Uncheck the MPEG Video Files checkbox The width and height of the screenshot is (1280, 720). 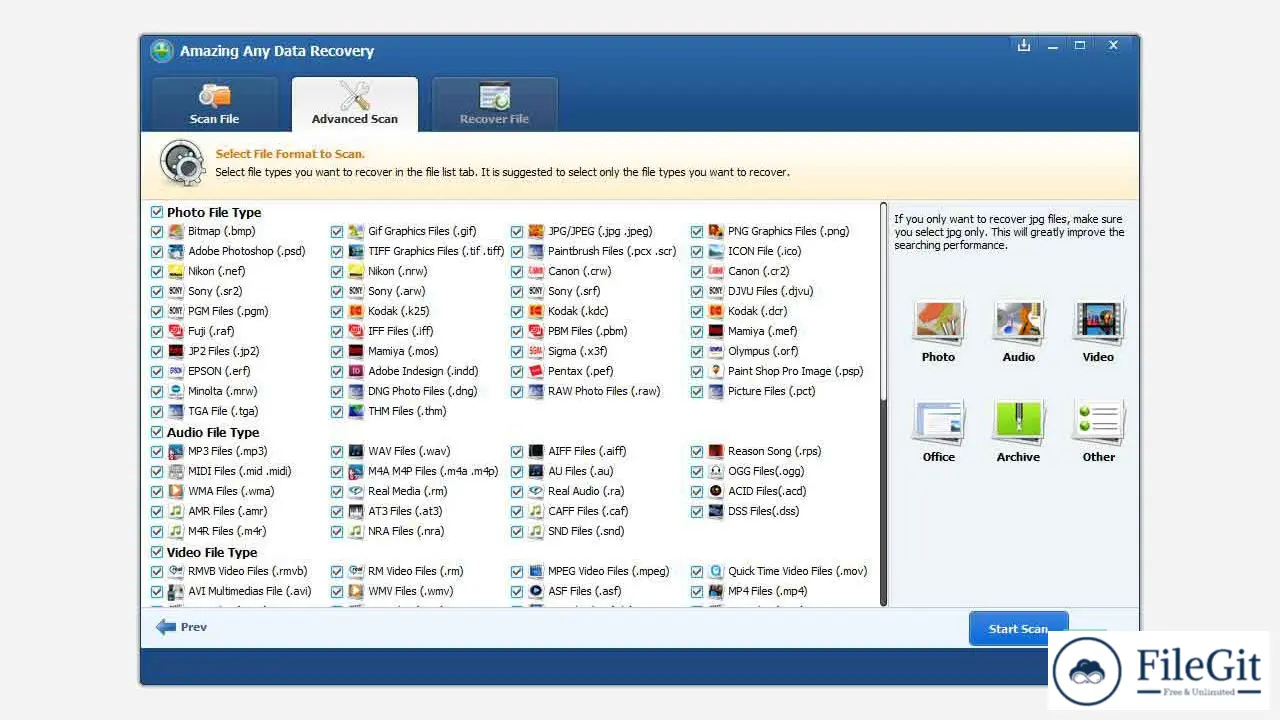517,571
